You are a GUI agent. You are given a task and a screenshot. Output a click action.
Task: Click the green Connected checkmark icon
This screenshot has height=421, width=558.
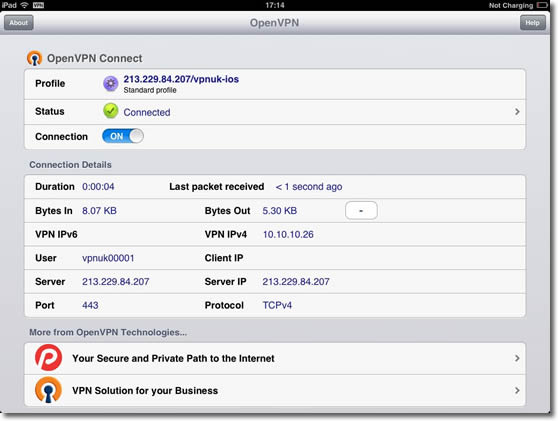coord(111,111)
